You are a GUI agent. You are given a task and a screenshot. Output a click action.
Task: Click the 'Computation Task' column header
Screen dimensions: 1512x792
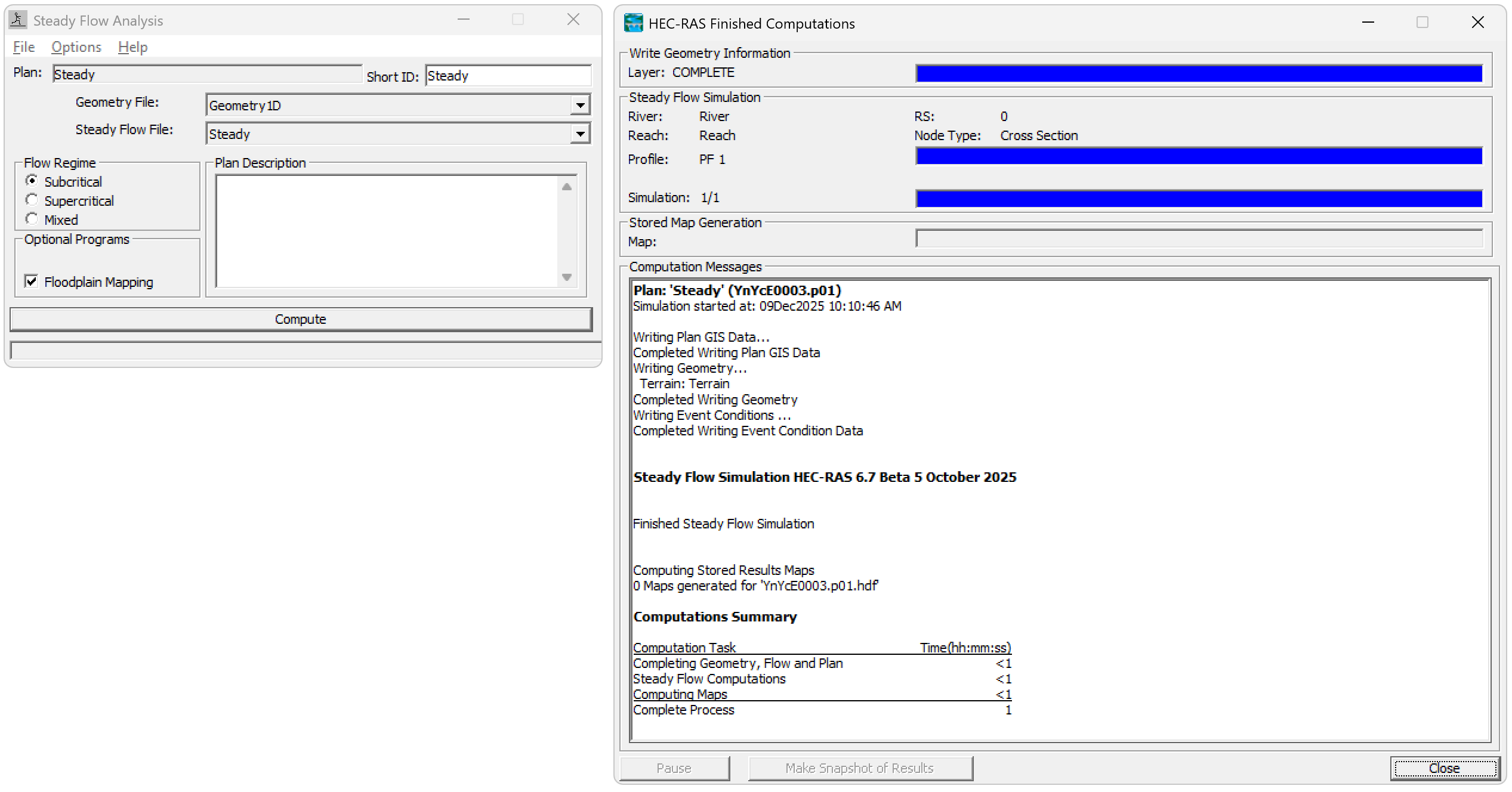[684, 648]
